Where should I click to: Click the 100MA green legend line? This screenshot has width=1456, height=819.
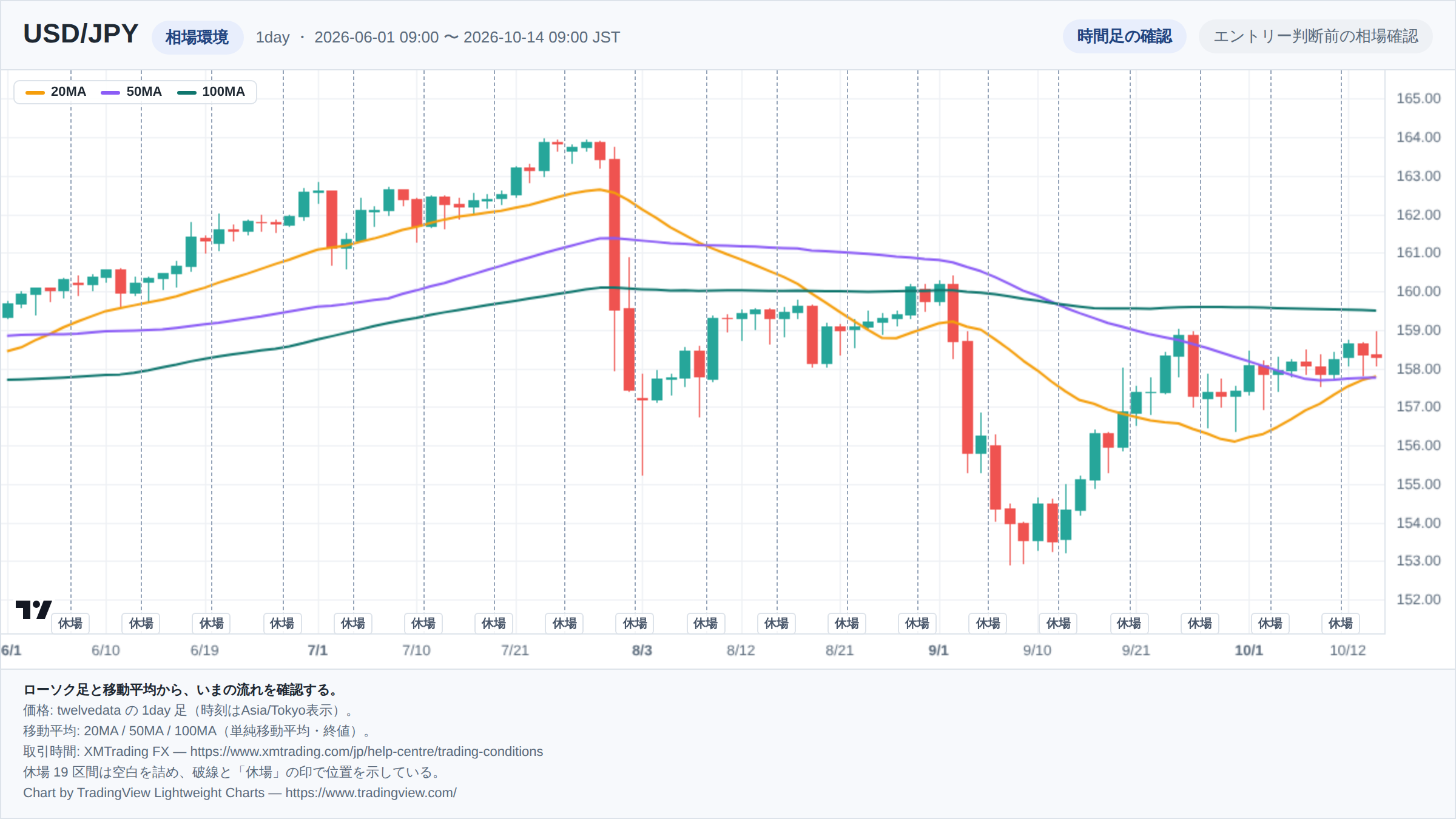coord(186,92)
